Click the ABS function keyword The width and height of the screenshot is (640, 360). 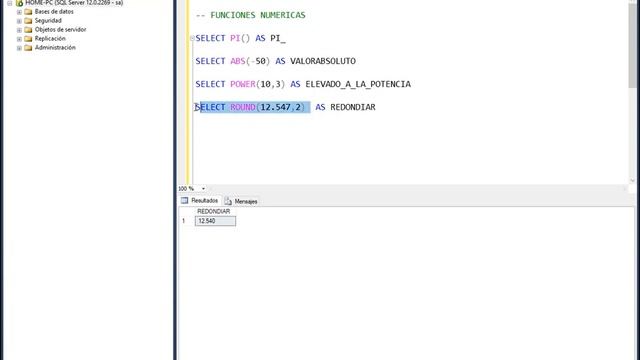[238, 61]
